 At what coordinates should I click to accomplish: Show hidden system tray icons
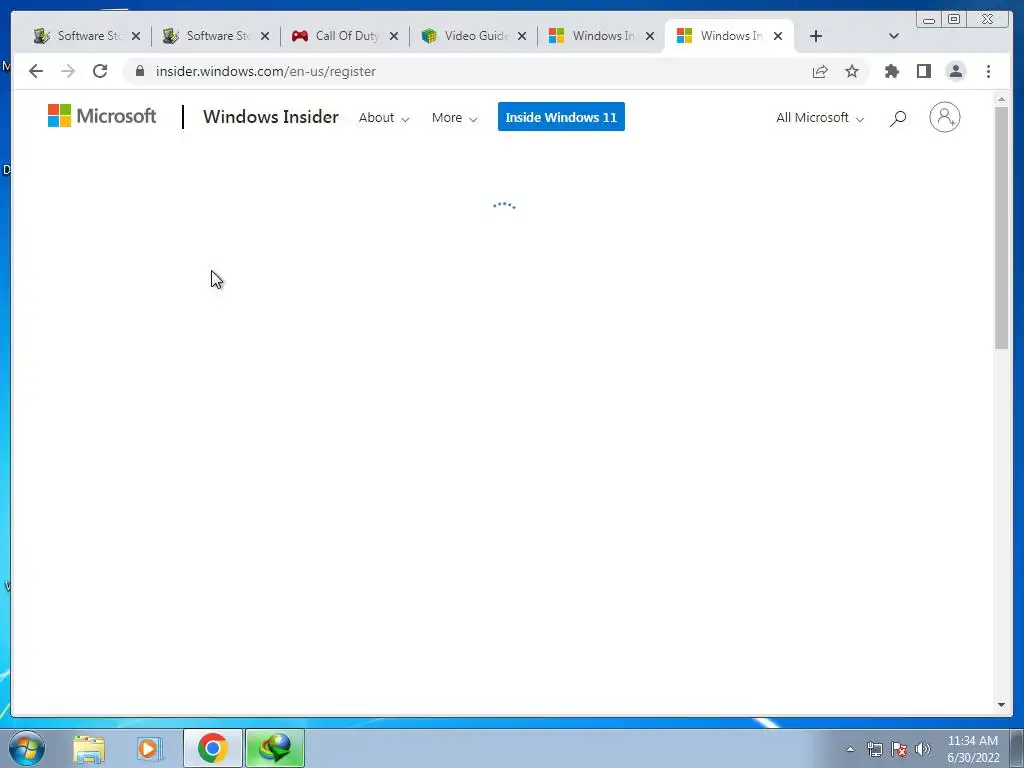(x=850, y=749)
